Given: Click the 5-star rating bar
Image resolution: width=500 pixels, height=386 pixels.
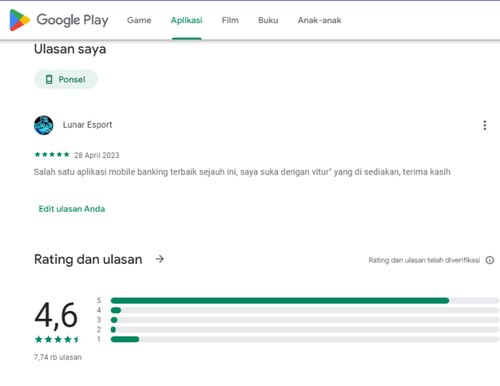Looking at the screenshot, I should click(x=305, y=301).
